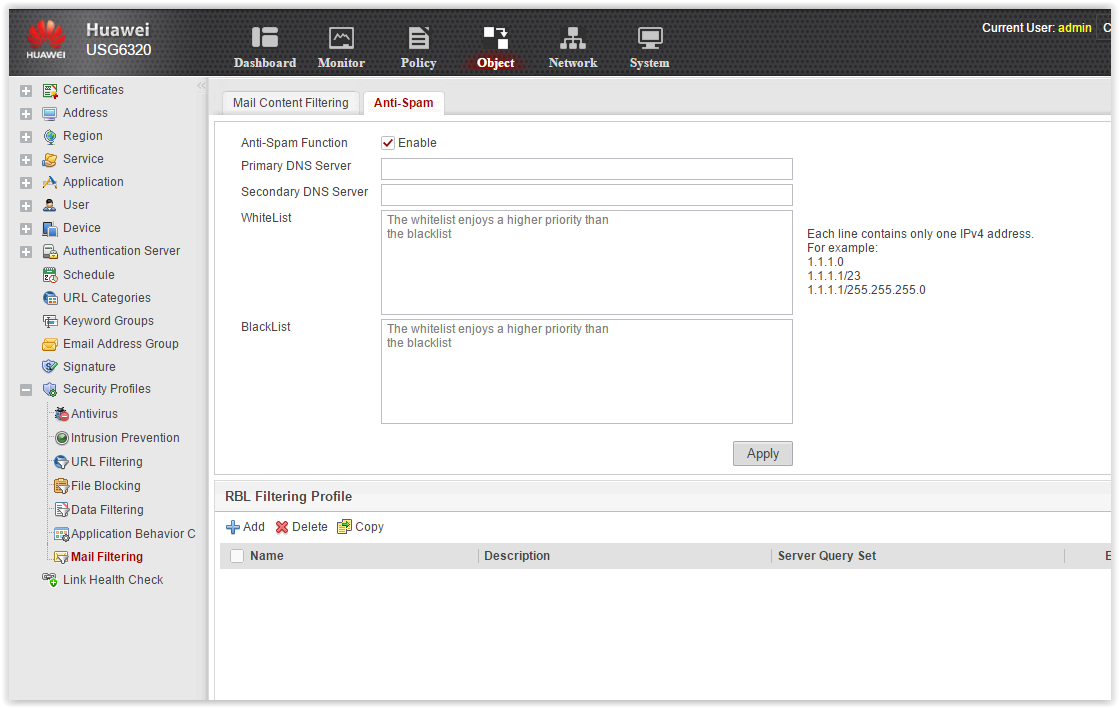Screen dimensions: 1119x708
Task: Click the Certificates icon in sidebar
Action: point(50,91)
